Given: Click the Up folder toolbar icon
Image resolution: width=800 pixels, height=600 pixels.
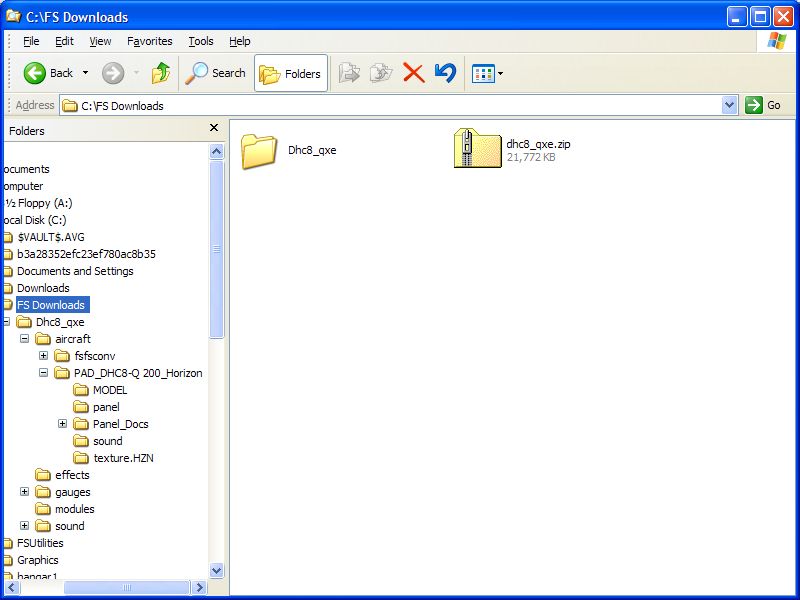Looking at the screenshot, I should pos(161,73).
